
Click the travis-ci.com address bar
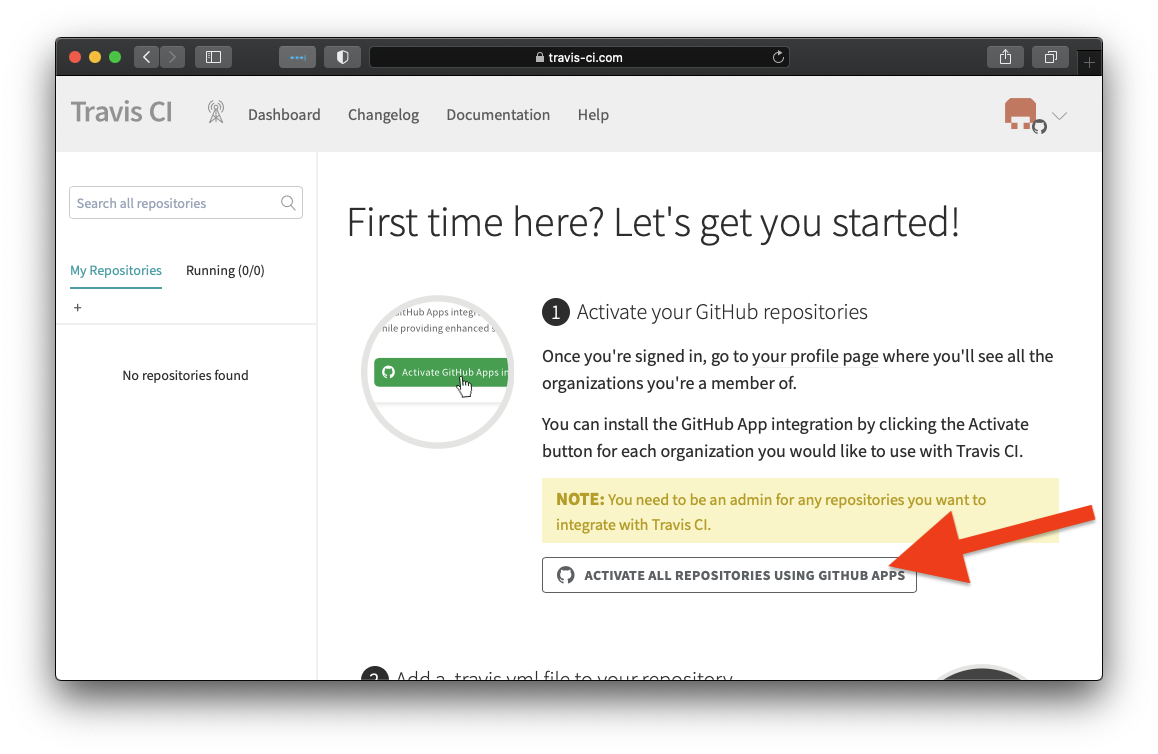[x=579, y=57]
